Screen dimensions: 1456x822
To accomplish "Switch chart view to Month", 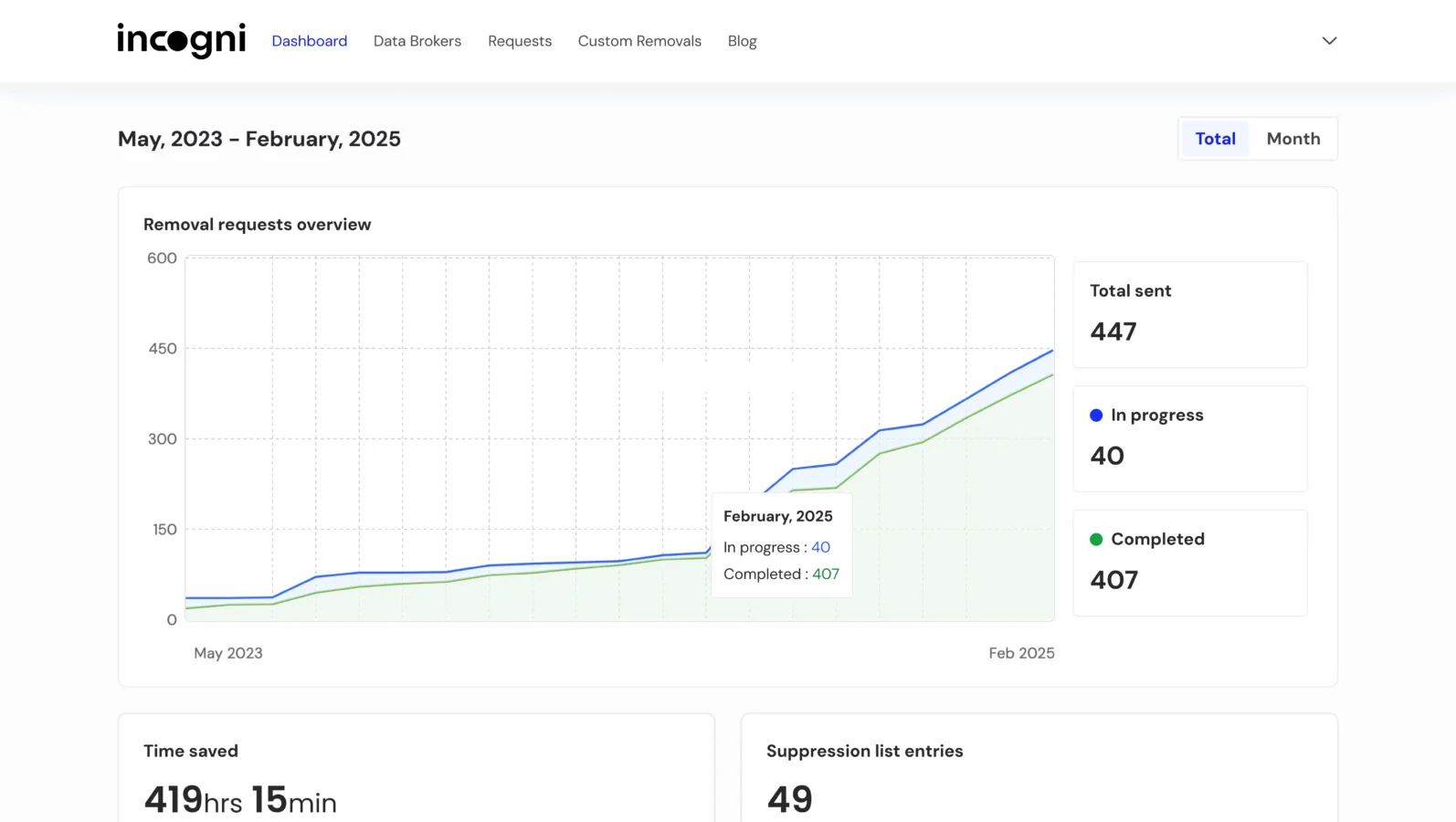I will point(1292,139).
